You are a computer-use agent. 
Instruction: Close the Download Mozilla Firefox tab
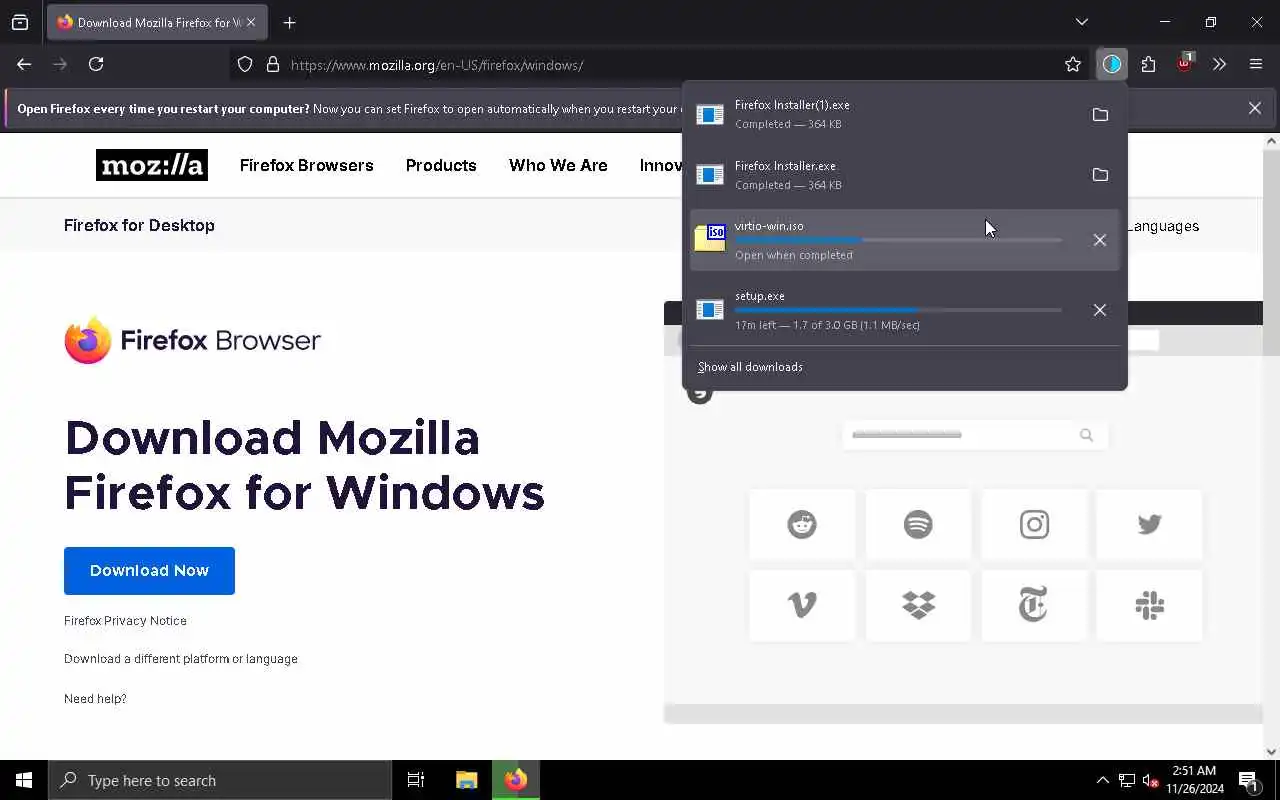(x=251, y=22)
